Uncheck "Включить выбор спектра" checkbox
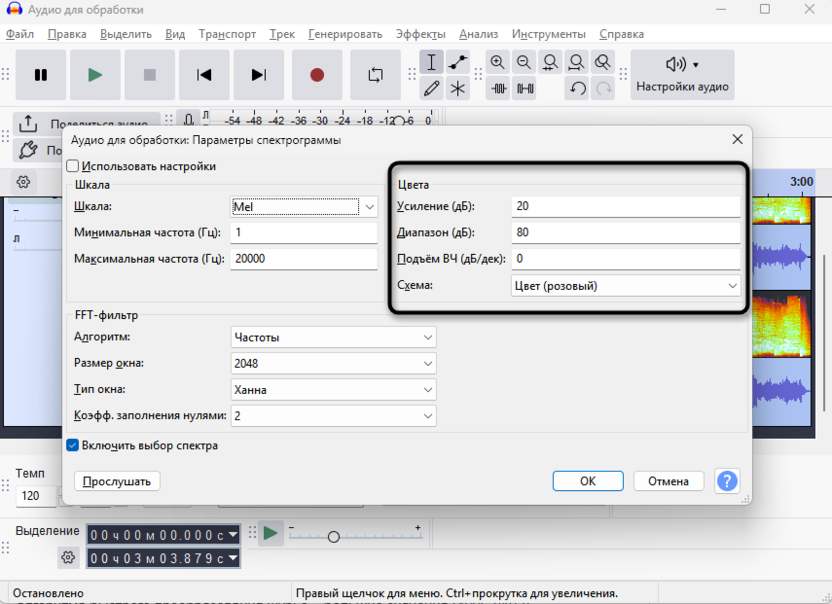Viewport: 832px width, 604px height. 73,445
